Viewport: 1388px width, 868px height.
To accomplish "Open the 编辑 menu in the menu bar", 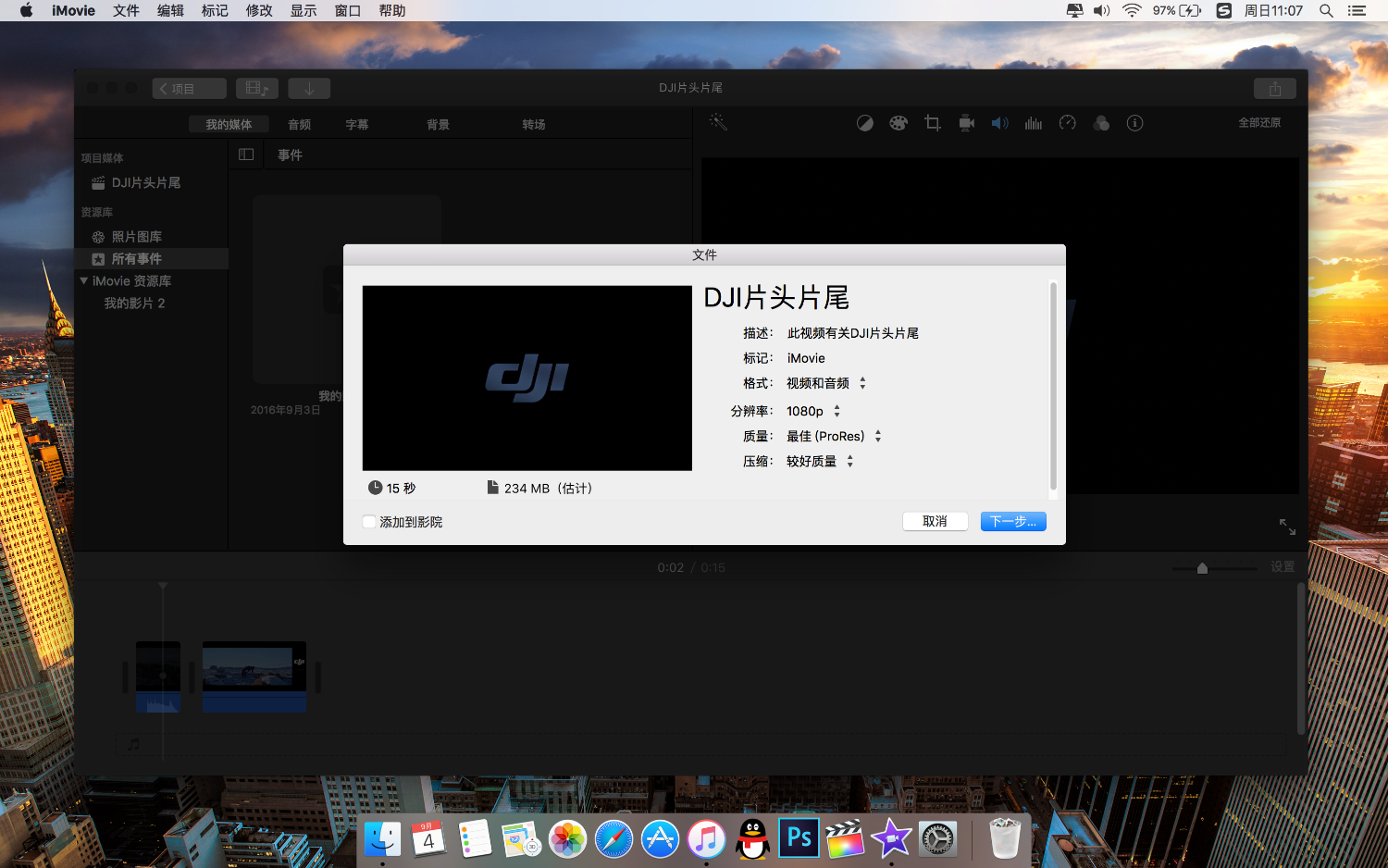I will pyautogui.click(x=170, y=11).
